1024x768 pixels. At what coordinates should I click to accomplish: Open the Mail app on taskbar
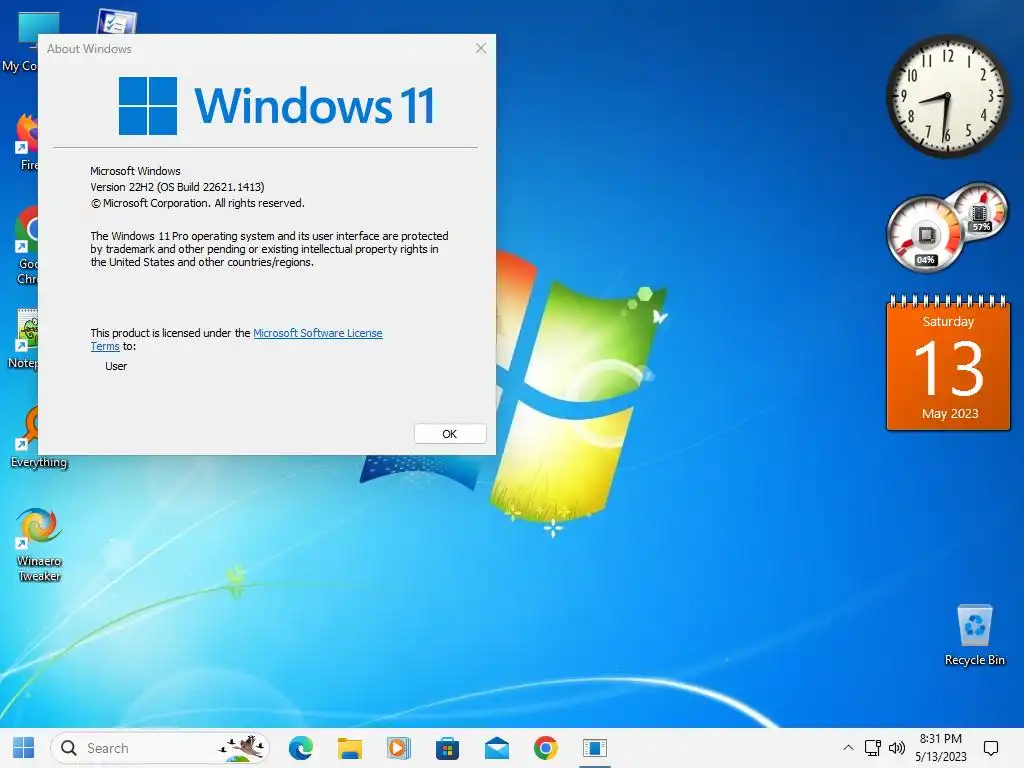[x=496, y=748]
